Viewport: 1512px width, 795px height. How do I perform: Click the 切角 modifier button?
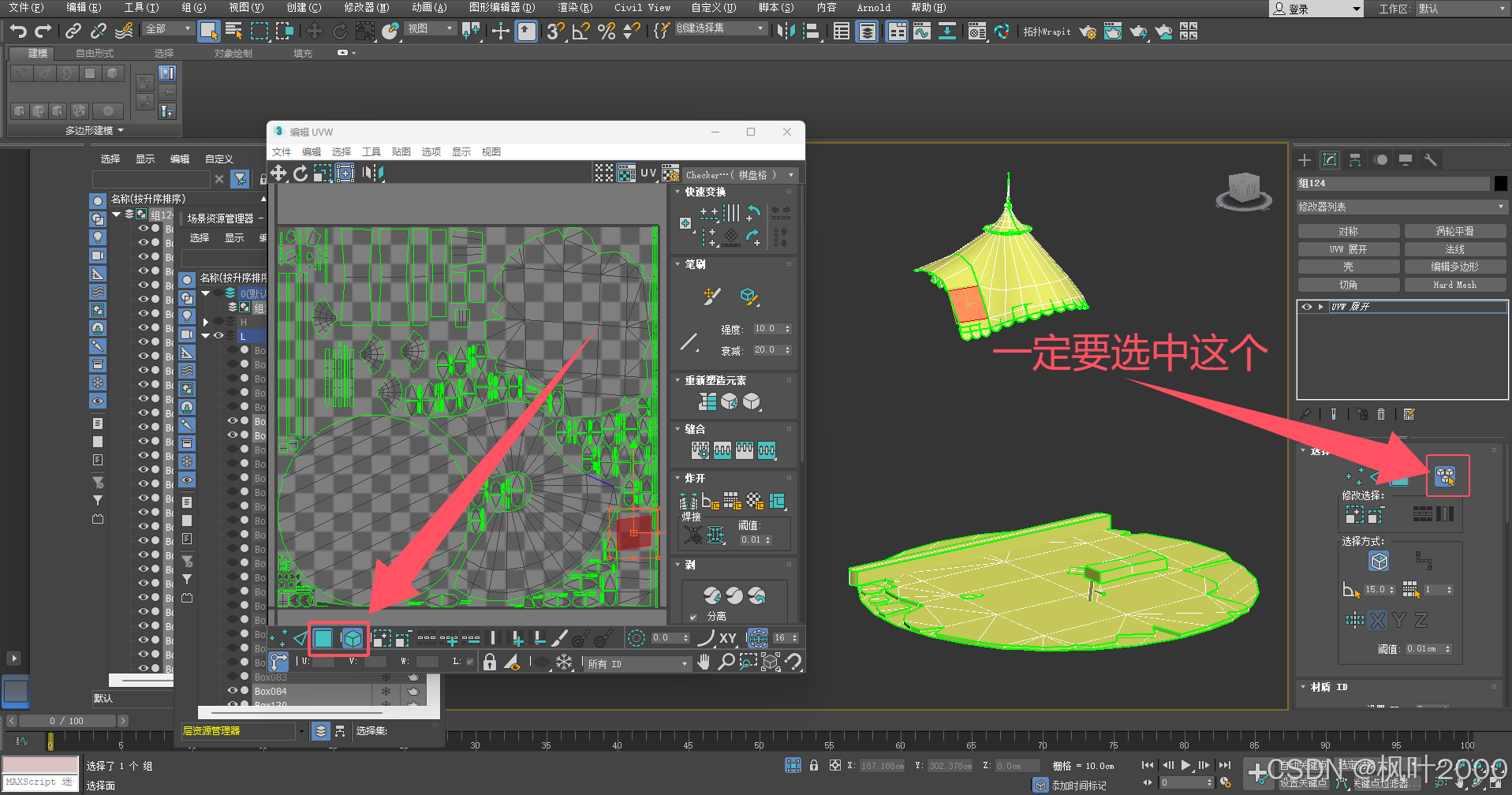click(1349, 285)
